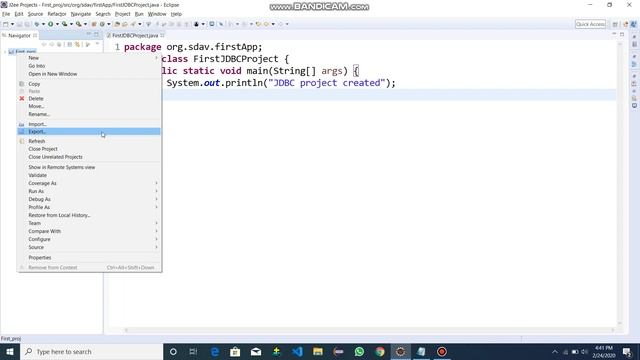Choose Copy from the context menu
The image size is (640, 360).
point(89,84)
